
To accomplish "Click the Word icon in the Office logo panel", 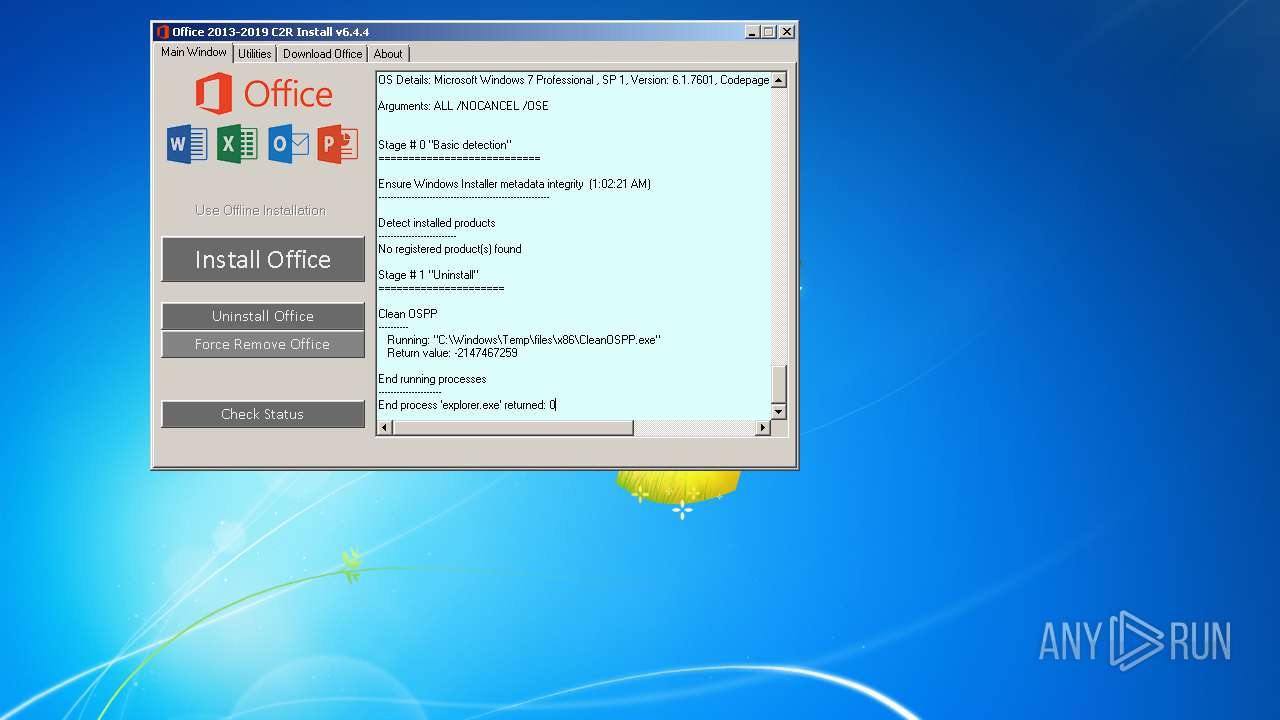I will (x=187, y=144).
